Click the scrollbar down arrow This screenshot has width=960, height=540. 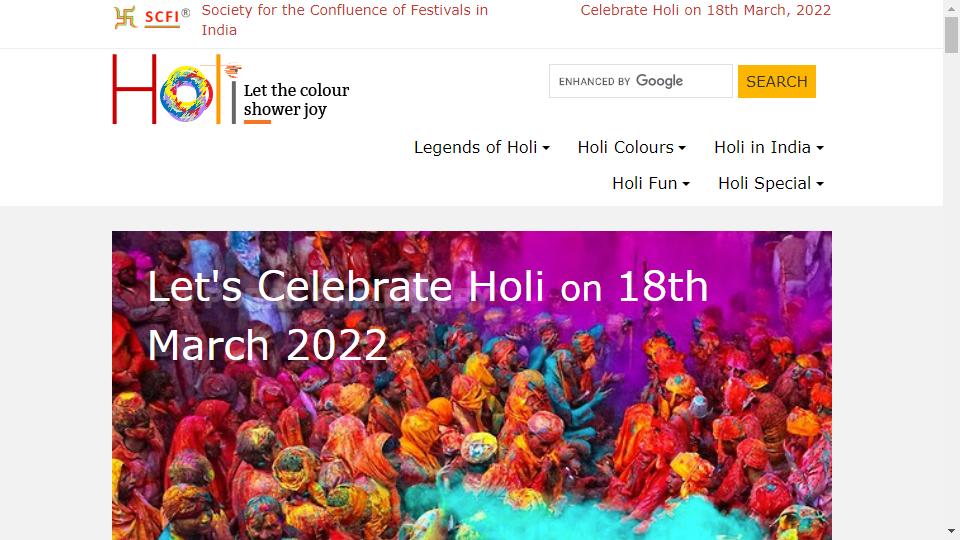coord(951,531)
